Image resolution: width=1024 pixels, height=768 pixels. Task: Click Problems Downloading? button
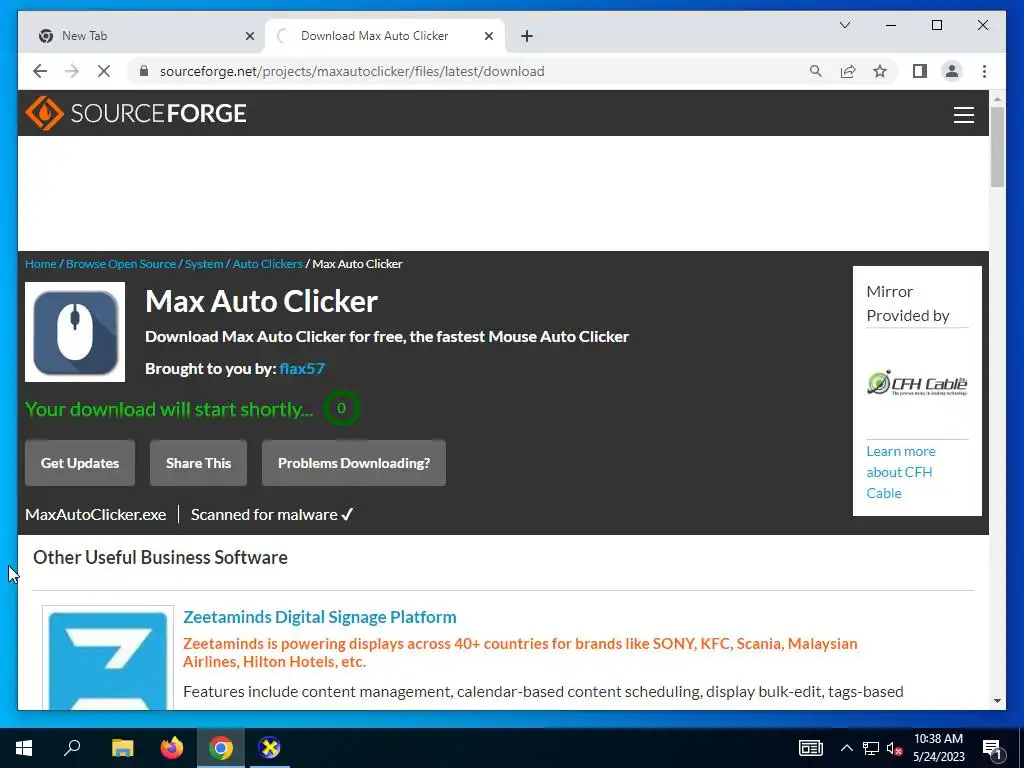pyautogui.click(x=354, y=463)
